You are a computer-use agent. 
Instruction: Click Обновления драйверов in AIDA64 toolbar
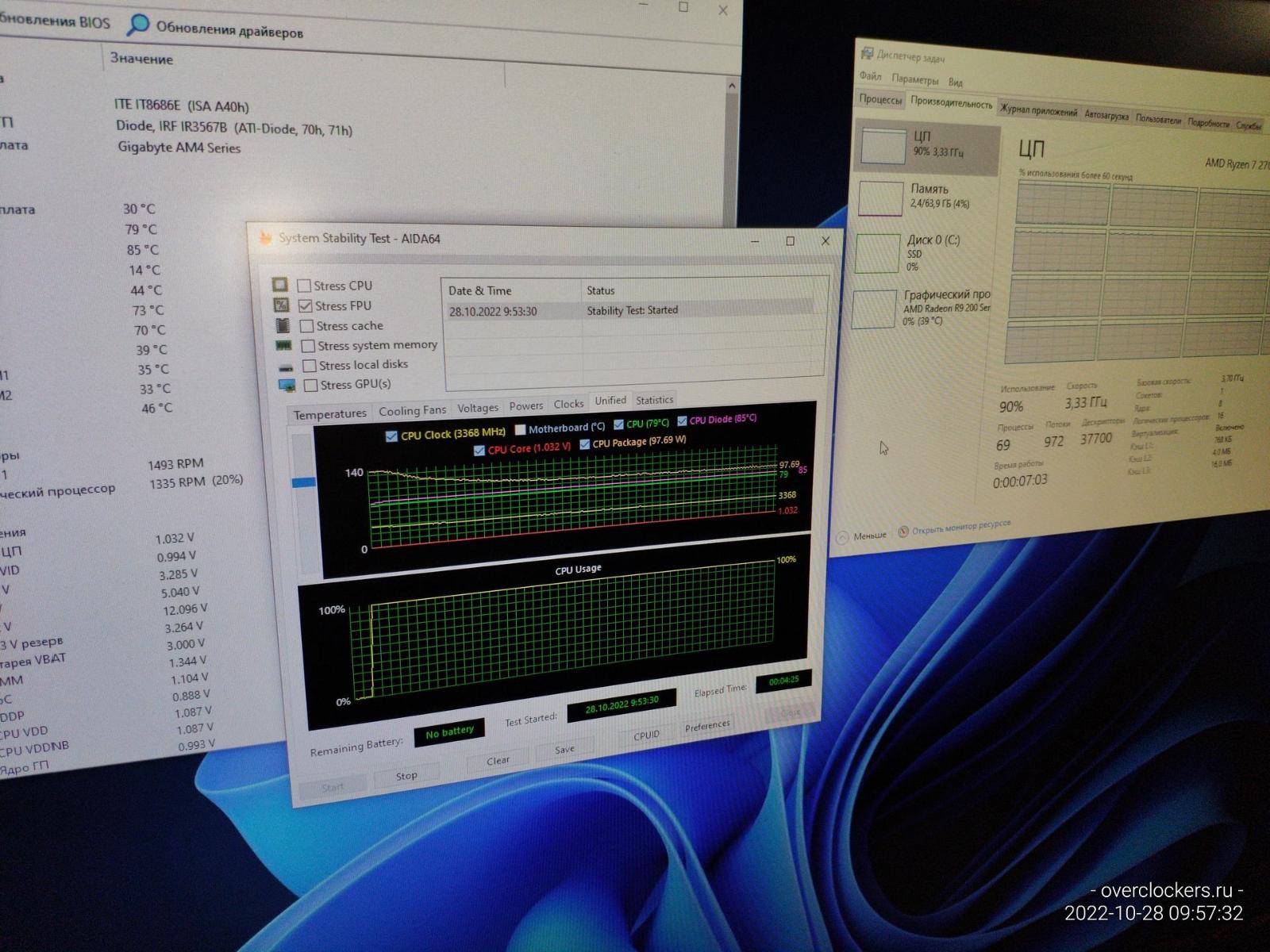[x=229, y=30]
